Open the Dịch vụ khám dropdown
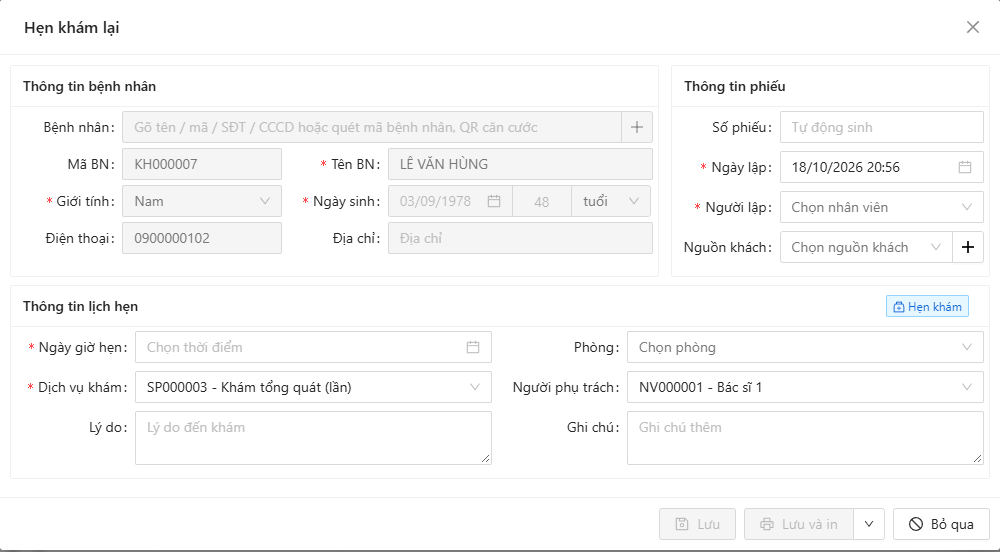The image size is (1000, 552). pos(313,388)
